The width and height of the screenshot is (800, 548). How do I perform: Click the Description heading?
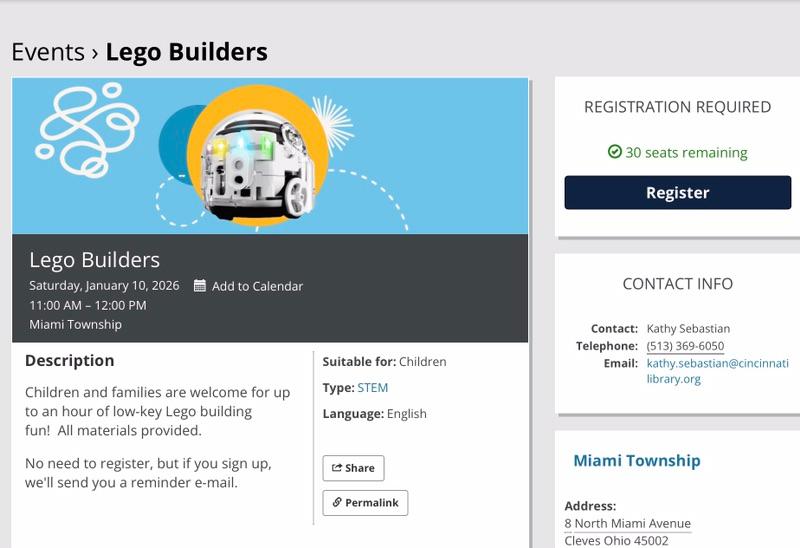pos(69,360)
